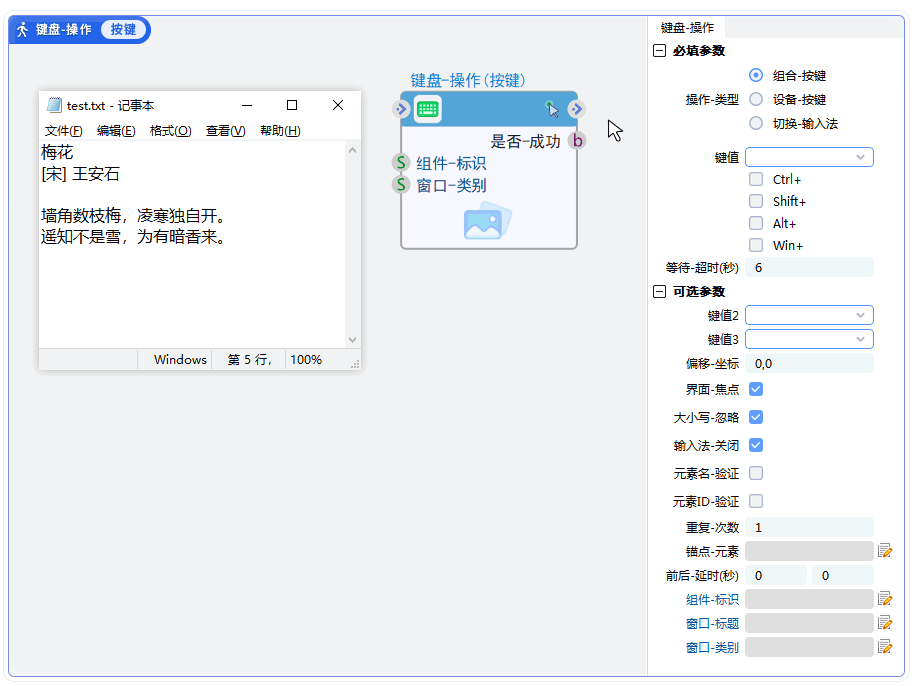Minimize the test.txt Notepad window
Image resolution: width=920 pixels, height=686 pixels.
pyautogui.click(x=247, y=105)
